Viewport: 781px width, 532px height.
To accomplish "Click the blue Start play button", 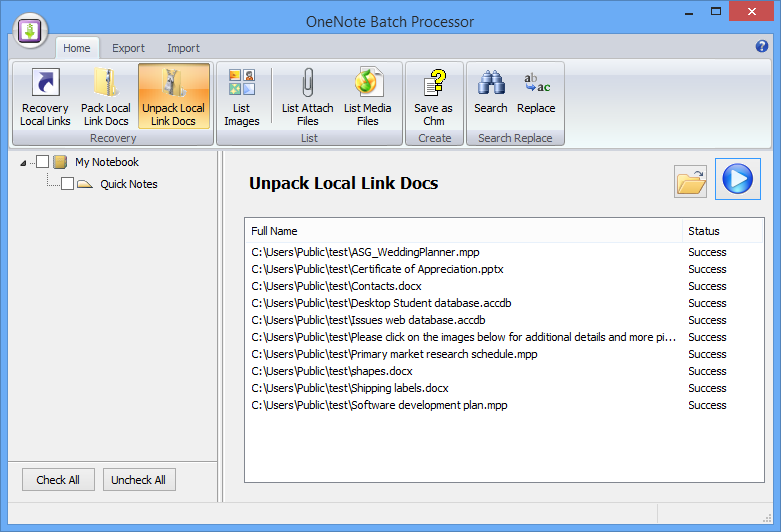I will [738, 179].
